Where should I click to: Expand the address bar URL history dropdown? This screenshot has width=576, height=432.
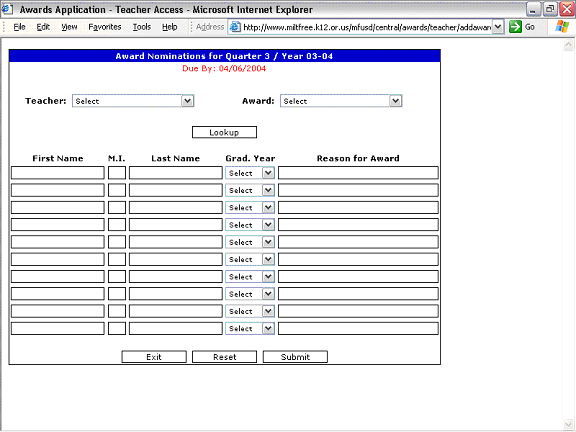[x=498, y=27]
